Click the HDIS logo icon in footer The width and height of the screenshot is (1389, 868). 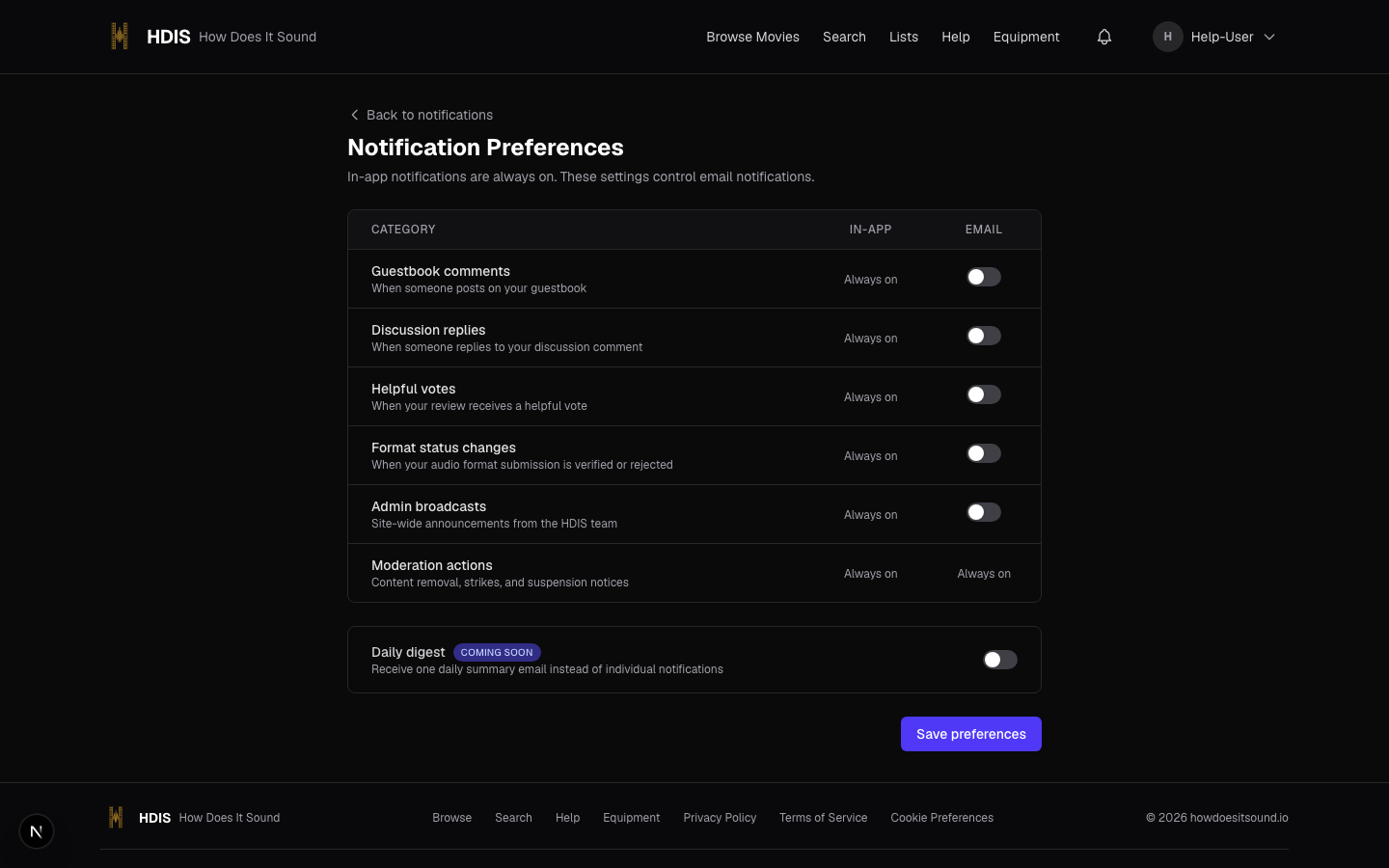point(116,818)
